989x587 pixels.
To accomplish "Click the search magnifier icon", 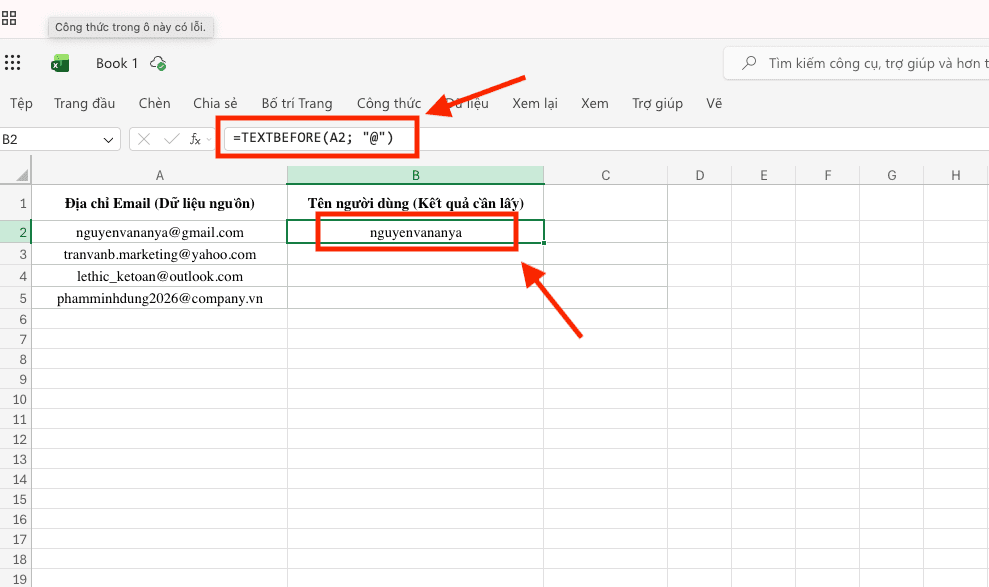I will (749, 63).
